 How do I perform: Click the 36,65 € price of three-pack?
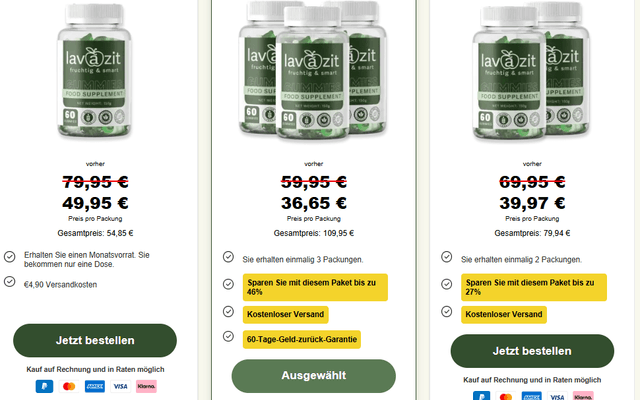point(313,203)
